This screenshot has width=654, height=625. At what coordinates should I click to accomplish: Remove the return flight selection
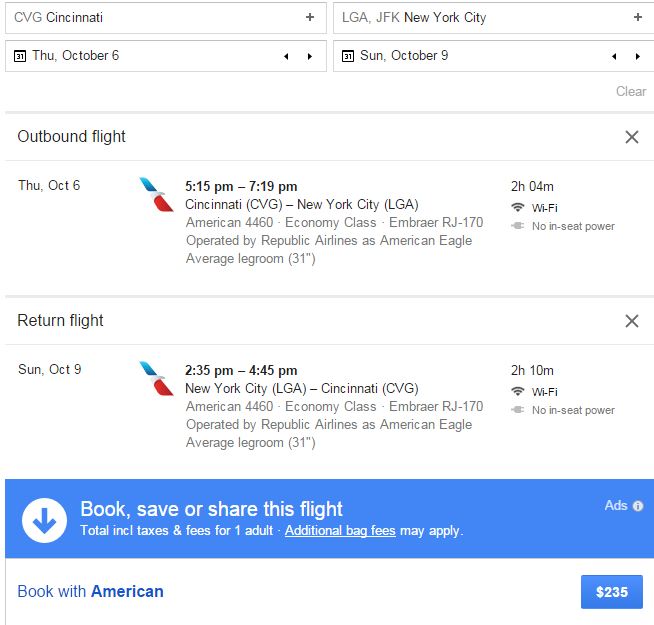[632, 321]
